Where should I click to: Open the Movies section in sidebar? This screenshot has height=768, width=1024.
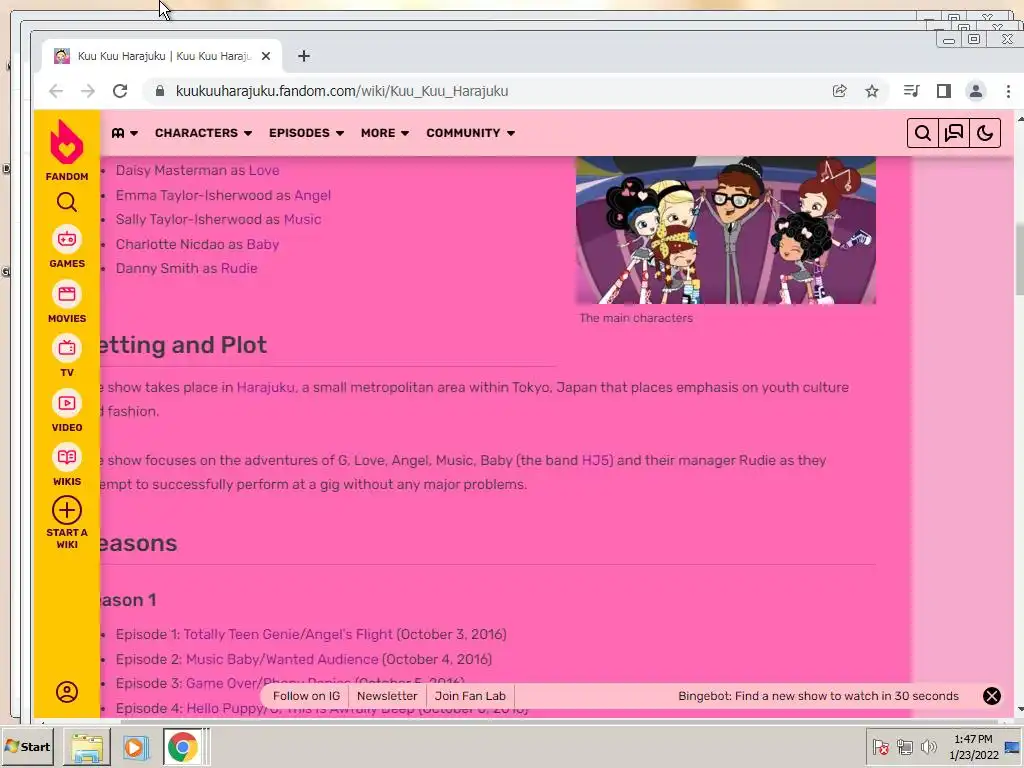[x=67, y=302]
